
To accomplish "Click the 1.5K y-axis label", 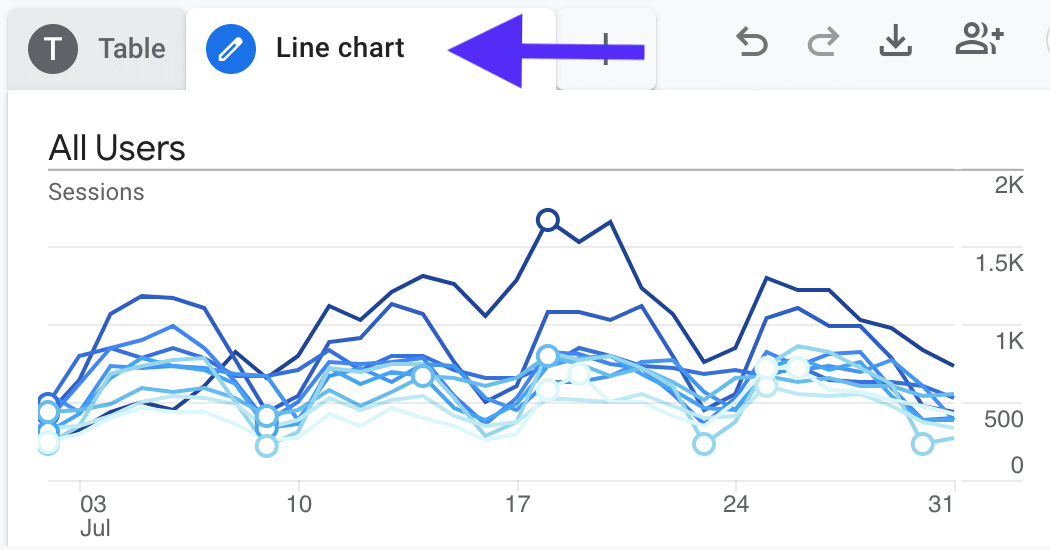I will (x=999, y=263).
